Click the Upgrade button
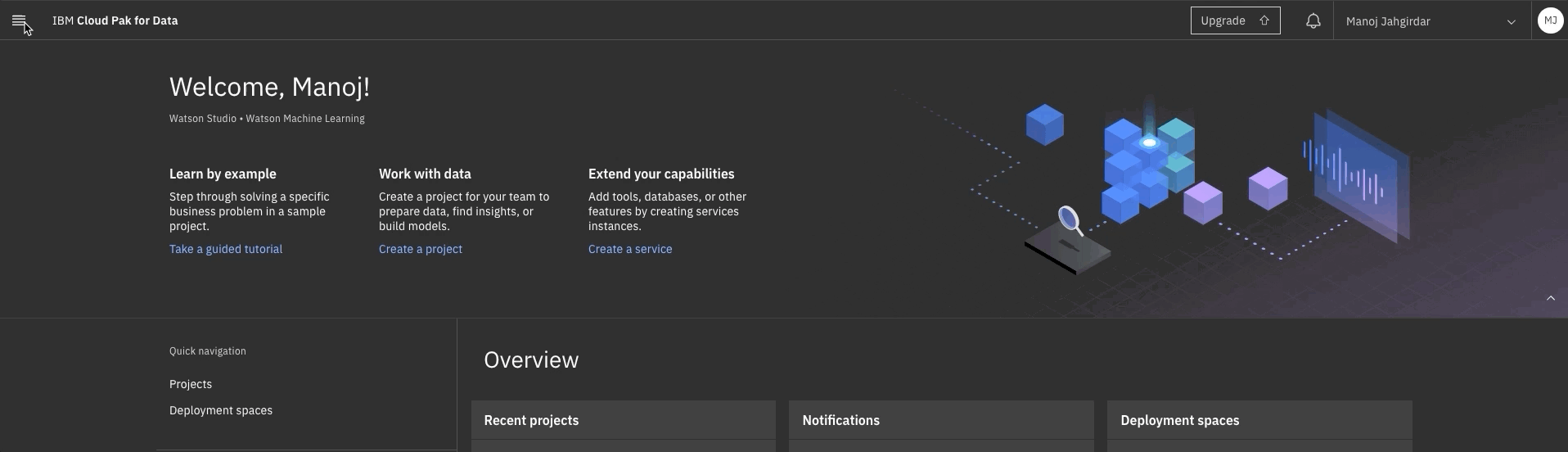Viewport: 1568px width, 452px height. 1235,20
